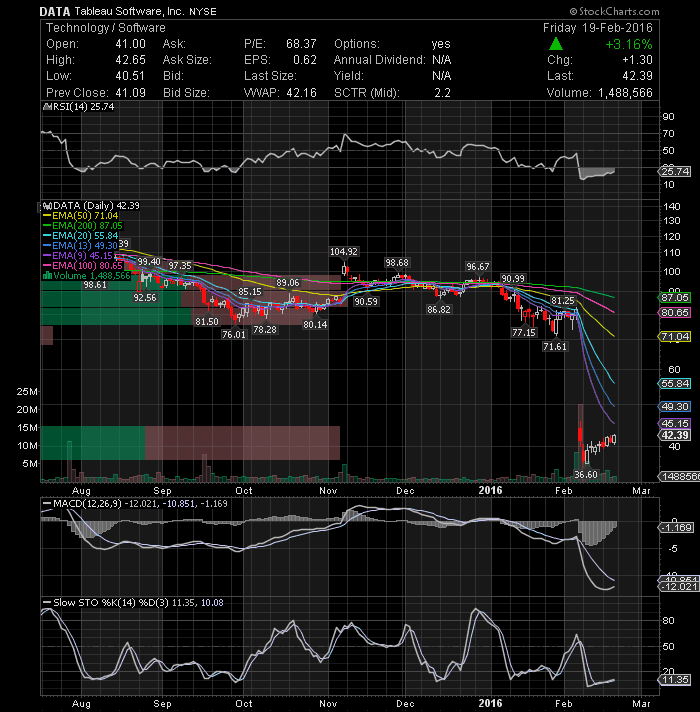
Task: Click the 11.35 tag on the stochastic axis
Action: click(x=675, y=680)
